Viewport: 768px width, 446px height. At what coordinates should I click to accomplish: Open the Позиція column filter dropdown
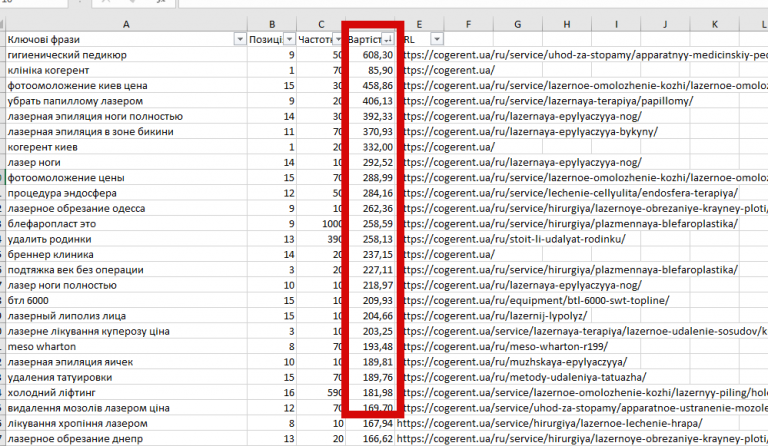click(x=289, y=39)
